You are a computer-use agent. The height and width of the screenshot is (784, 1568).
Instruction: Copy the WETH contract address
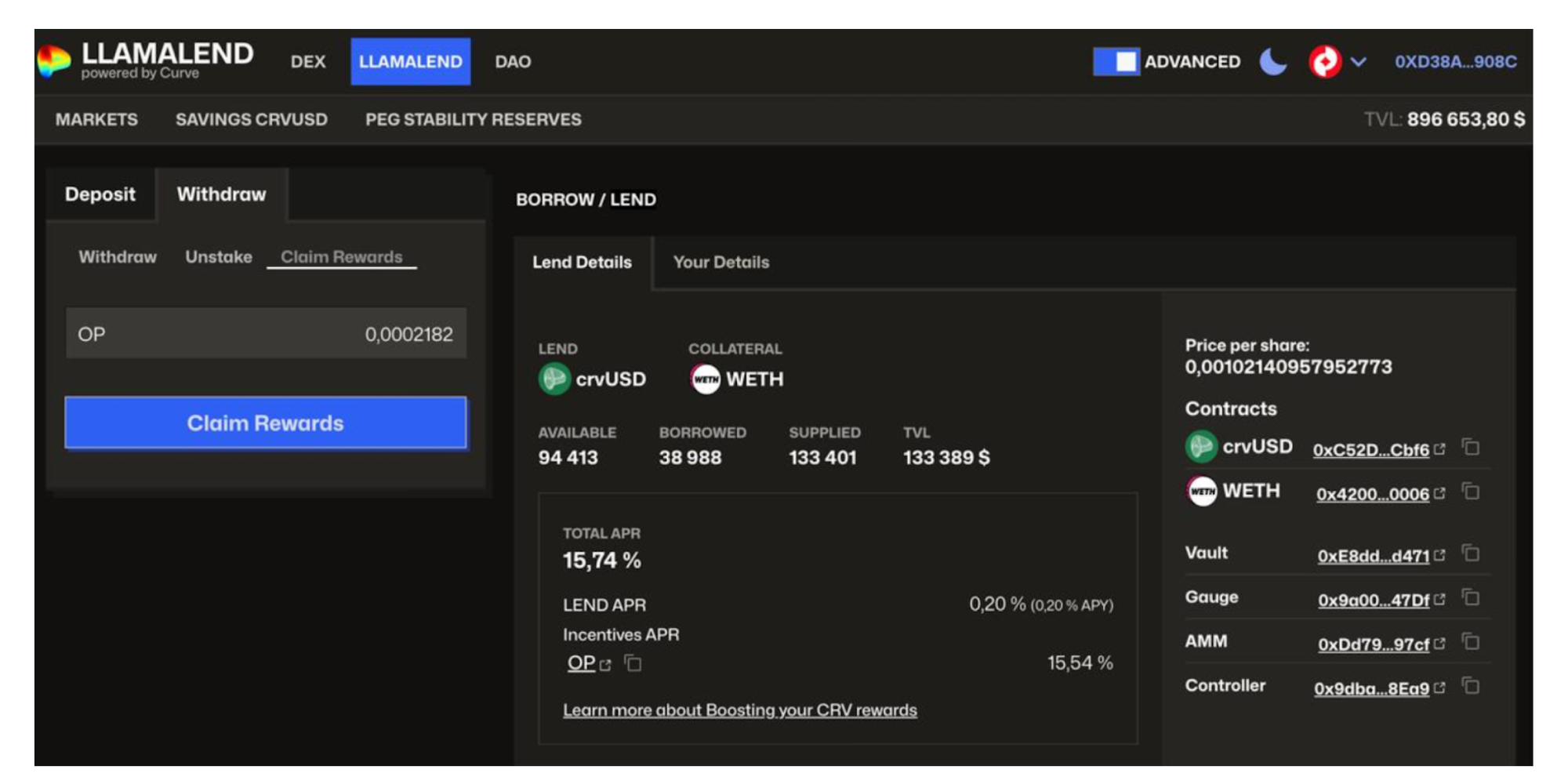(x=1471, y=492)
